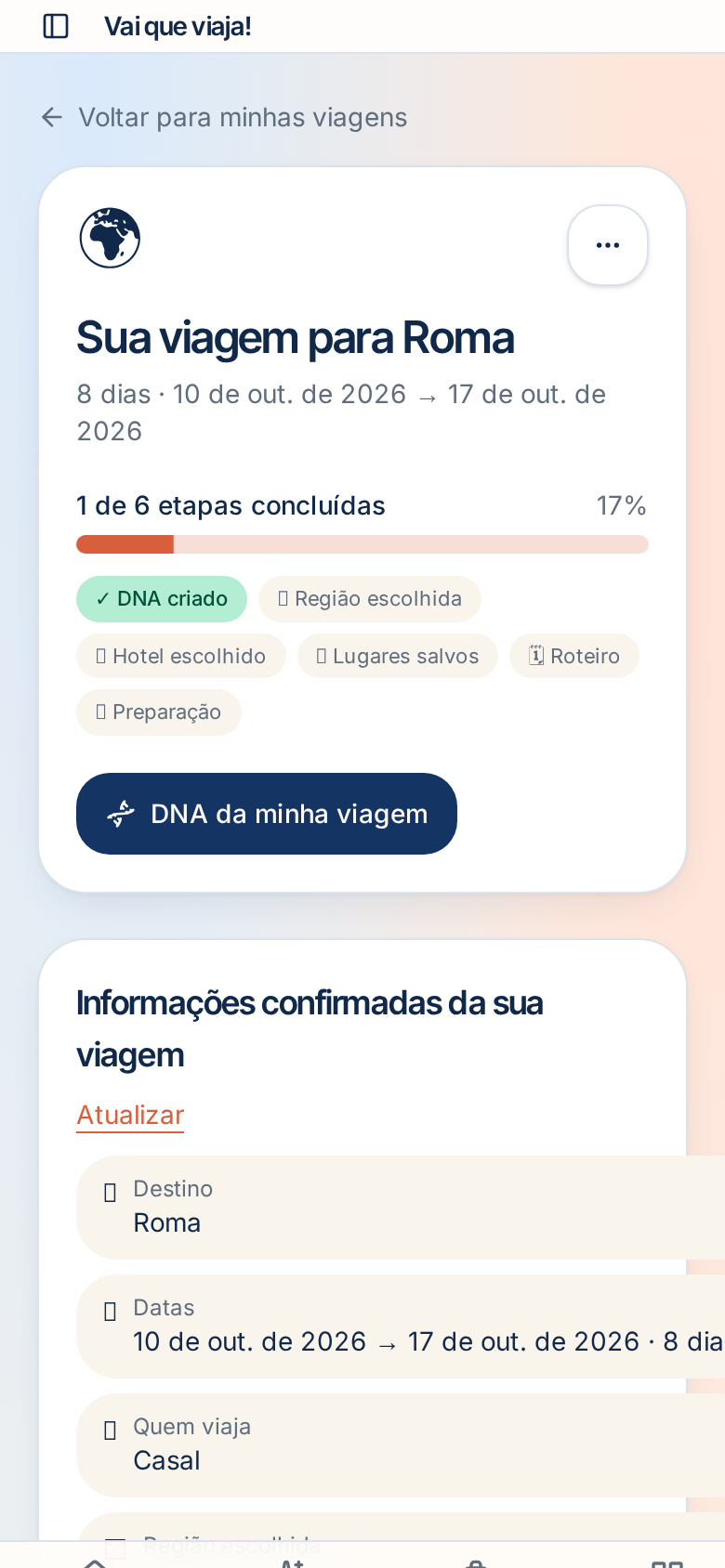Select the Hotel escolhido step chip
This screenshot has height=1568, width=725.
[x=181, y=657]
